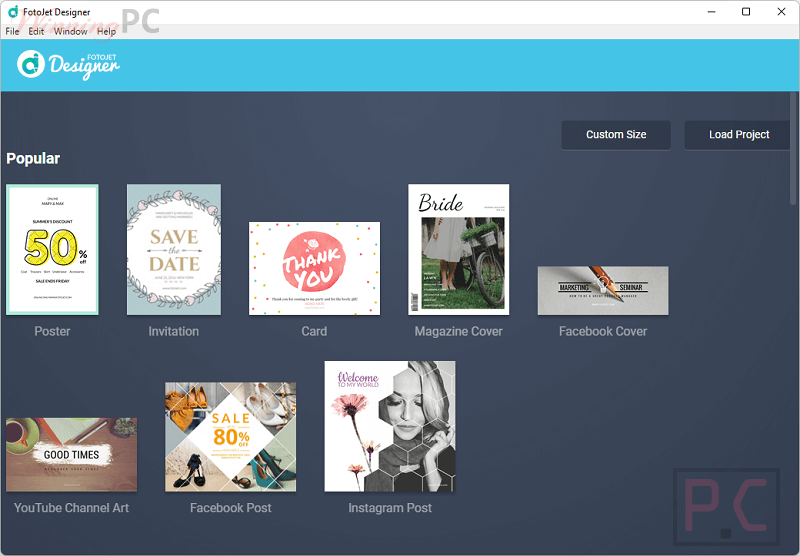Pick the Thank You Card thumbnail
The image size is (800, 556).
(x=314, y=267)
